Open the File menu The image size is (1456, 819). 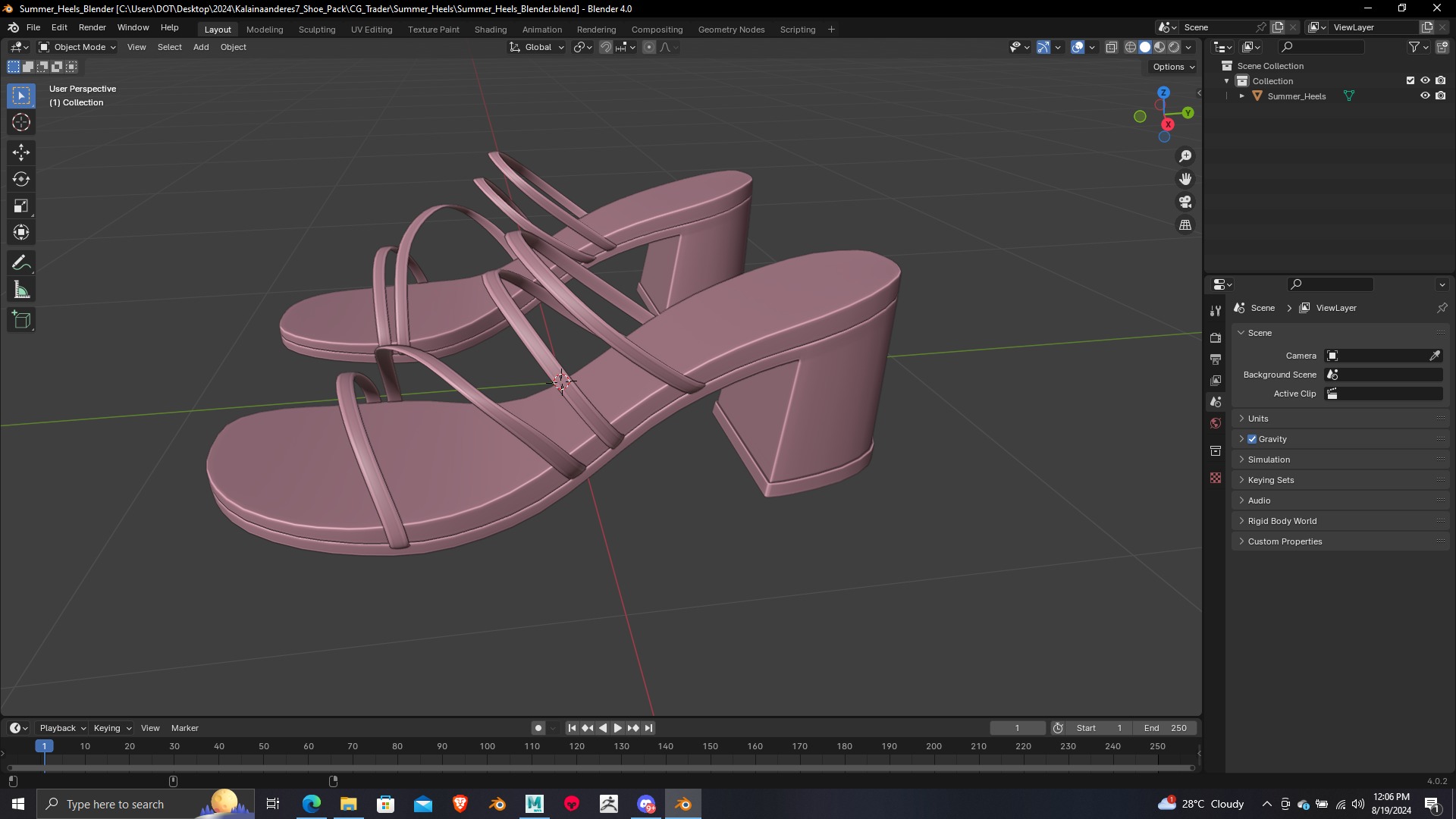(33, 27)
